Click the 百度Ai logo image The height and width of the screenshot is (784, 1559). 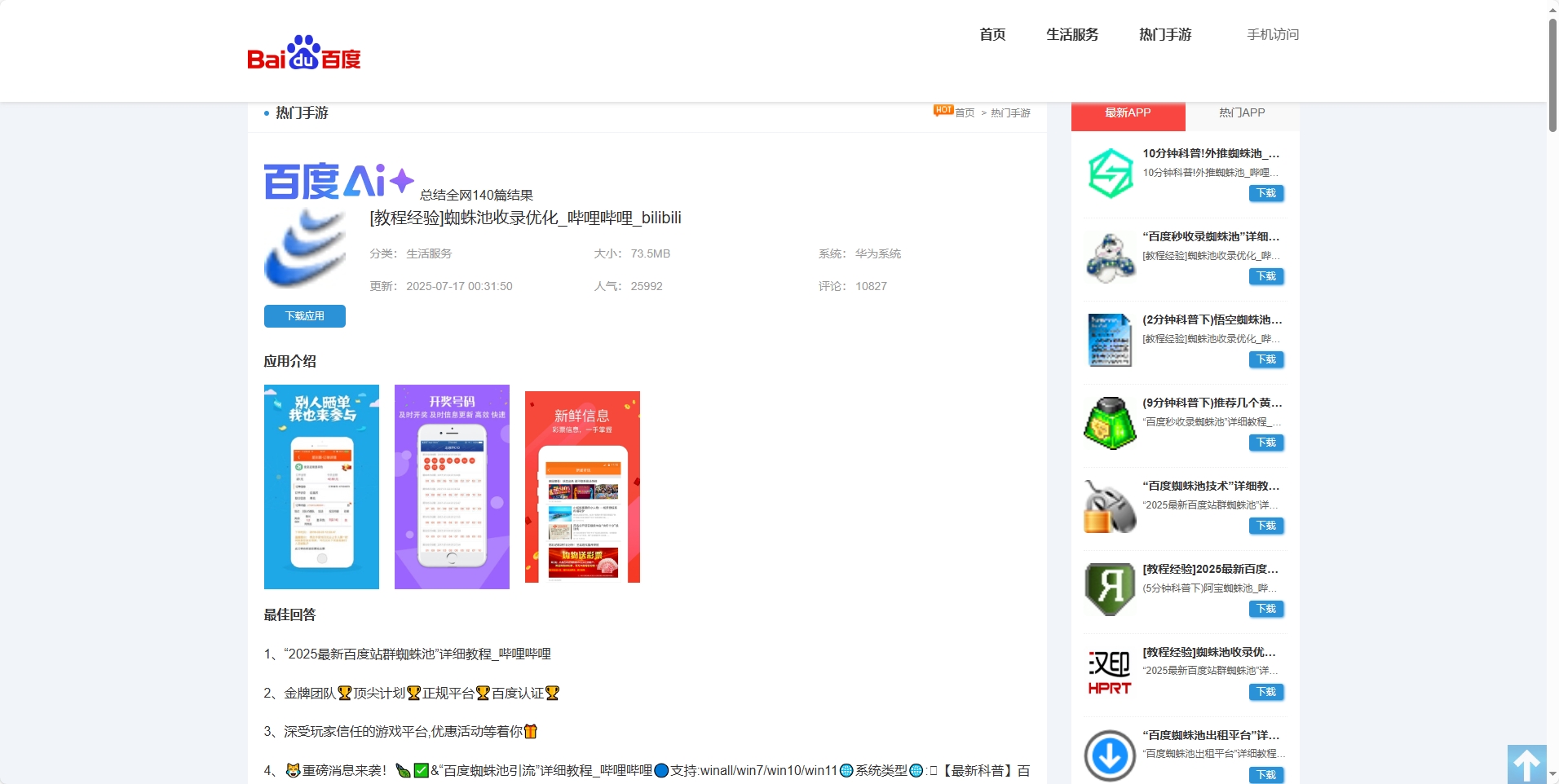(x=339, y=181)
